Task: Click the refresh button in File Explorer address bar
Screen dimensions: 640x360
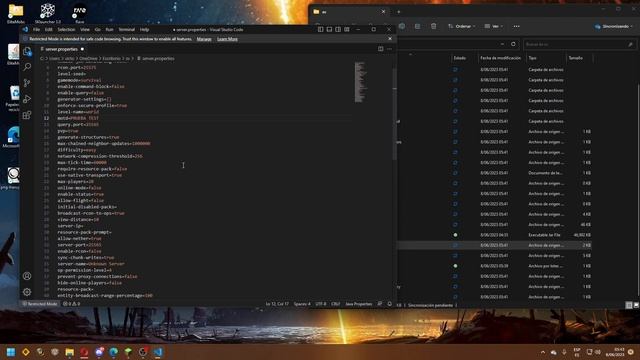Action: pos(513,44)
